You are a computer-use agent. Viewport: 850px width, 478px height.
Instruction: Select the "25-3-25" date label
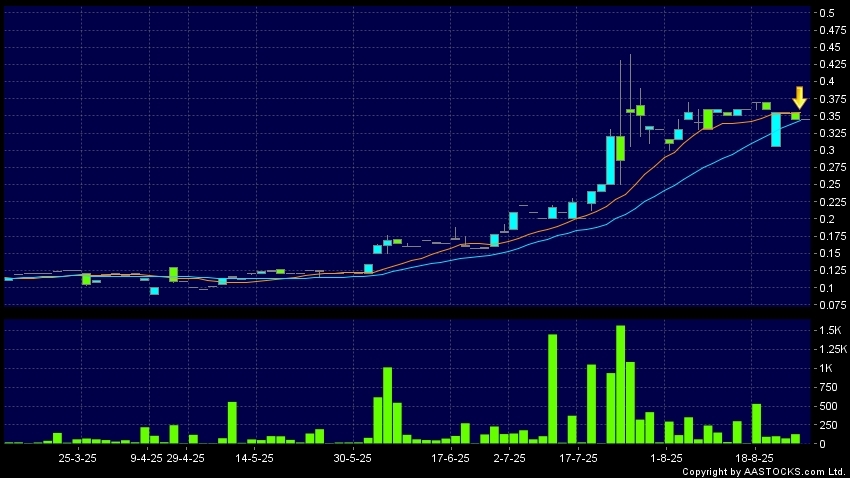click(x=78, y=458)
